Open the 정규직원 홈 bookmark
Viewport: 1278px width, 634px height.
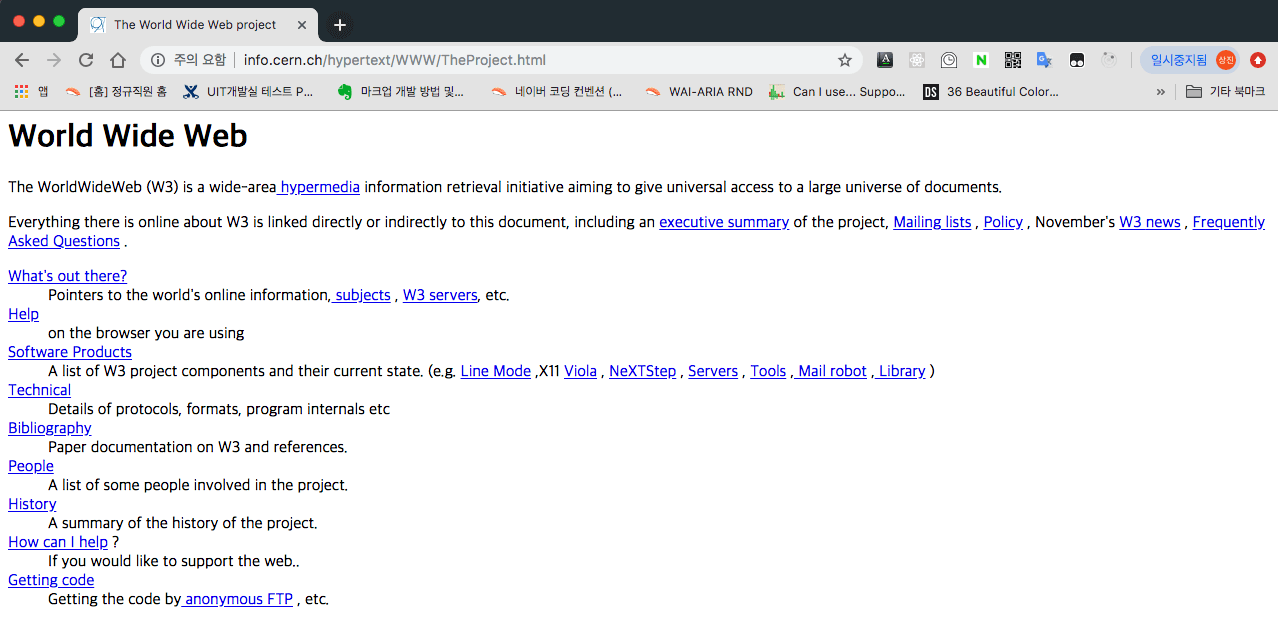[116, 91]
